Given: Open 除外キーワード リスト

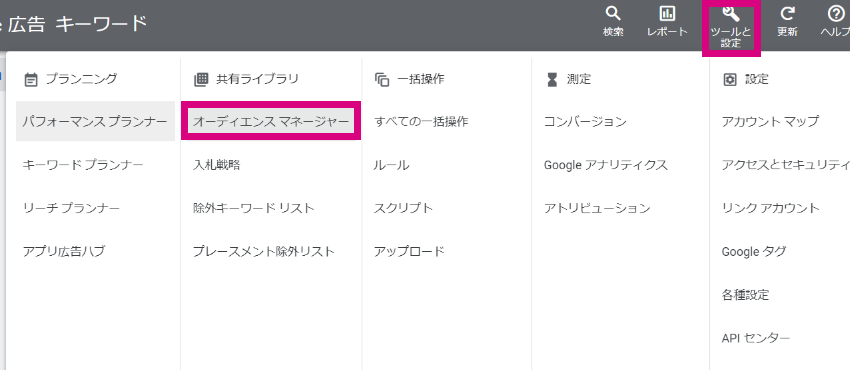Looking at the screenshot, I should click(x=254, y=208).
